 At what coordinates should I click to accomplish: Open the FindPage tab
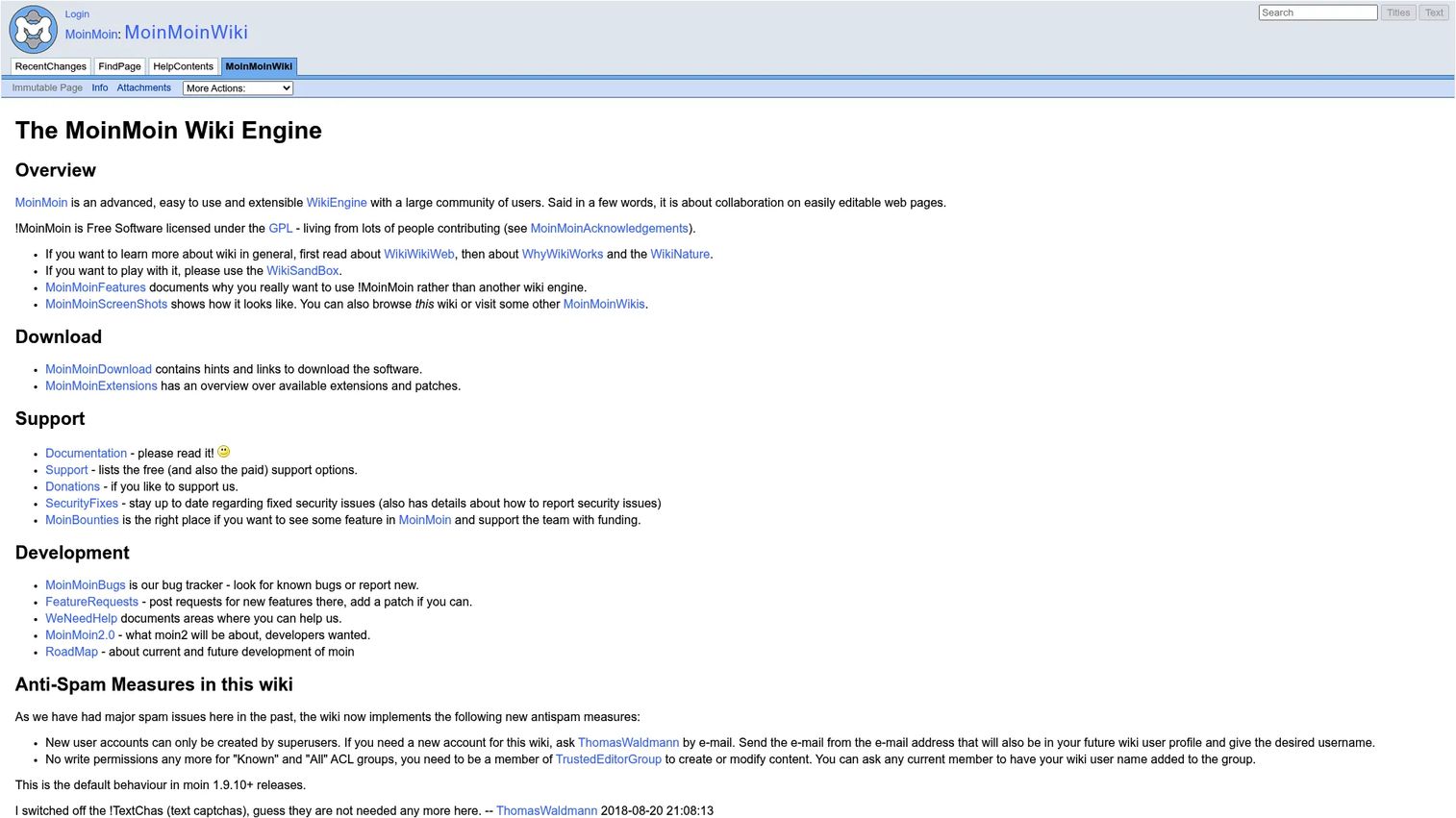119,66
